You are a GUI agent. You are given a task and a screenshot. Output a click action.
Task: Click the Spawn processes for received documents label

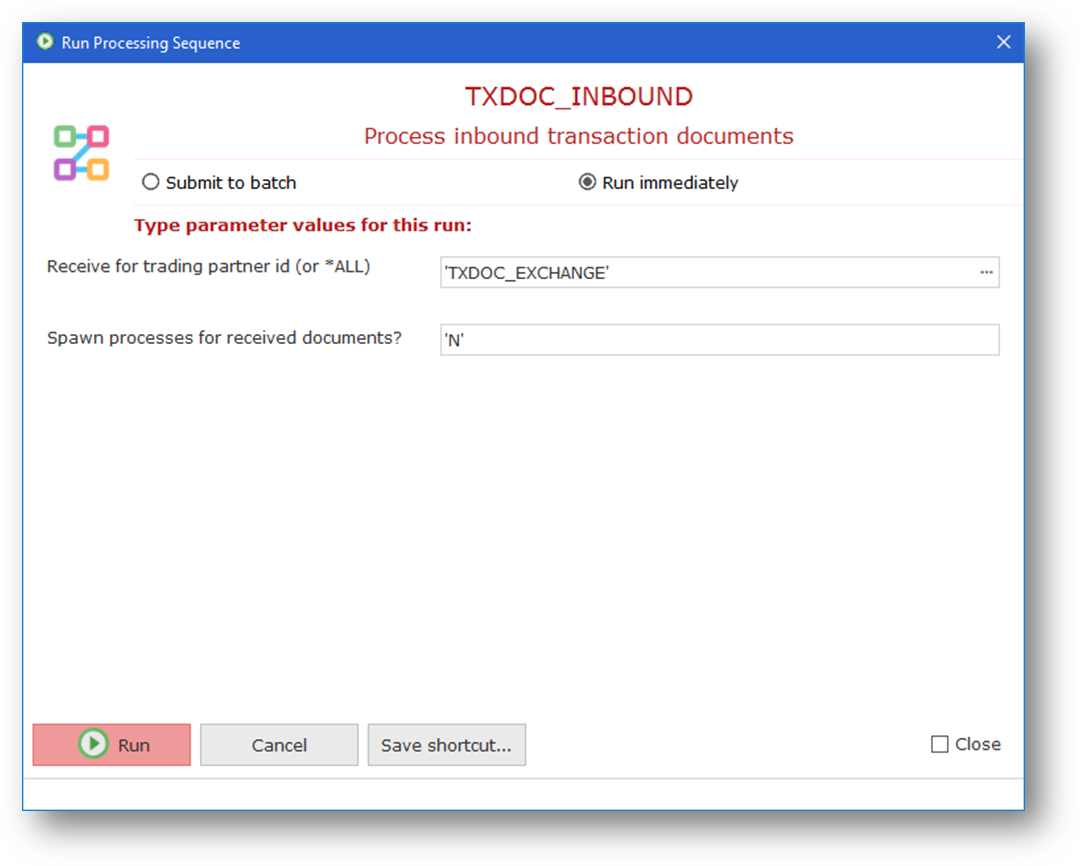click(224, 338)
